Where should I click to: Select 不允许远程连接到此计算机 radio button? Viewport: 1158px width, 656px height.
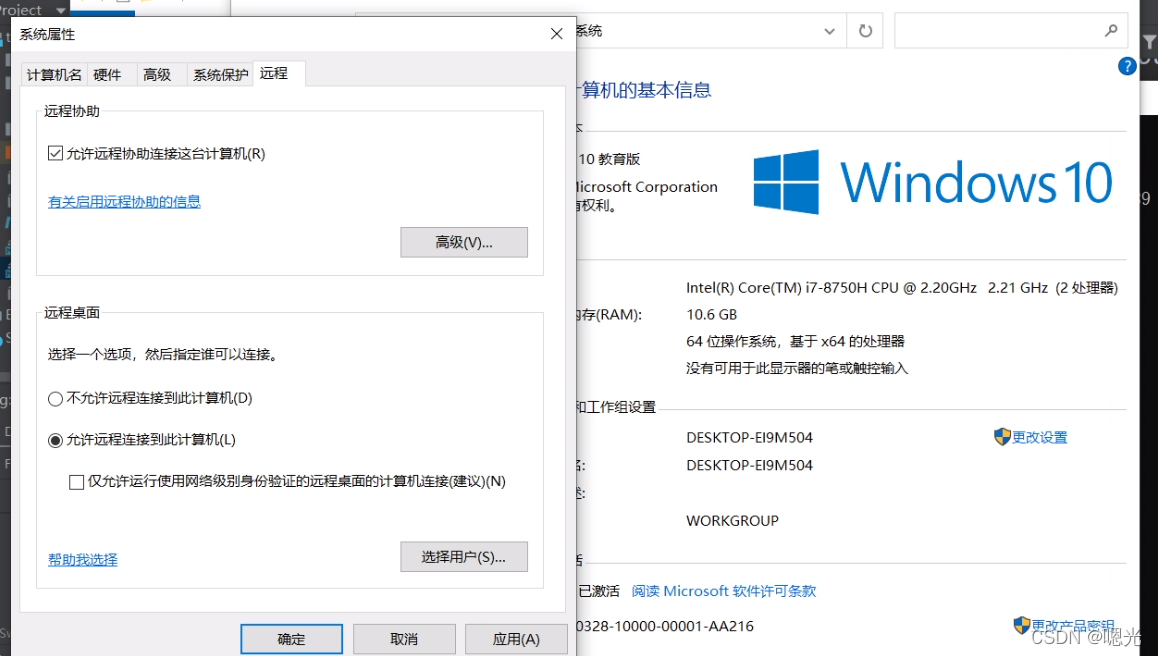[x=55, y=399]
